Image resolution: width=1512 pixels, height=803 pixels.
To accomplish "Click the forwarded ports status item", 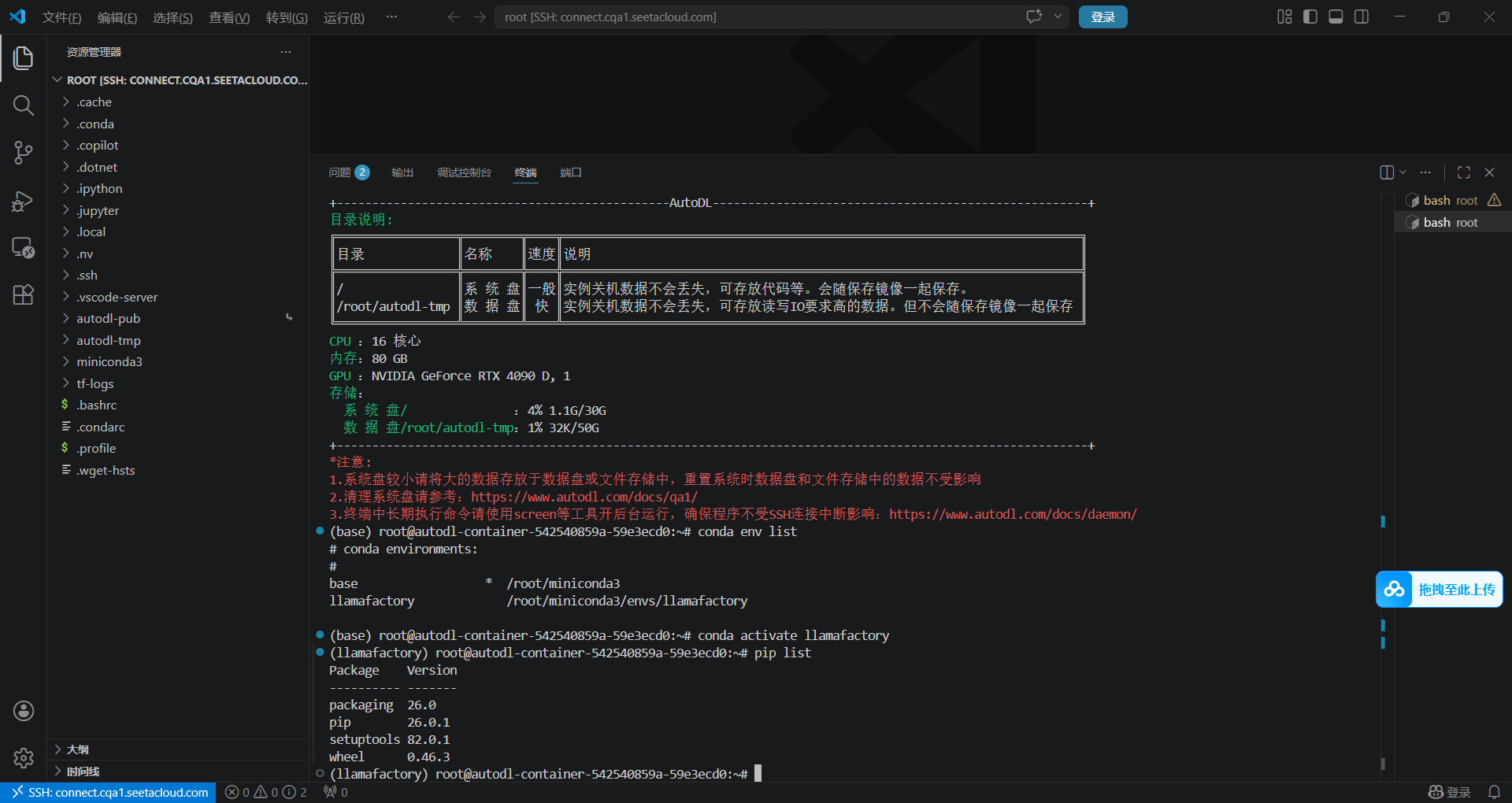I will [335, 792].
